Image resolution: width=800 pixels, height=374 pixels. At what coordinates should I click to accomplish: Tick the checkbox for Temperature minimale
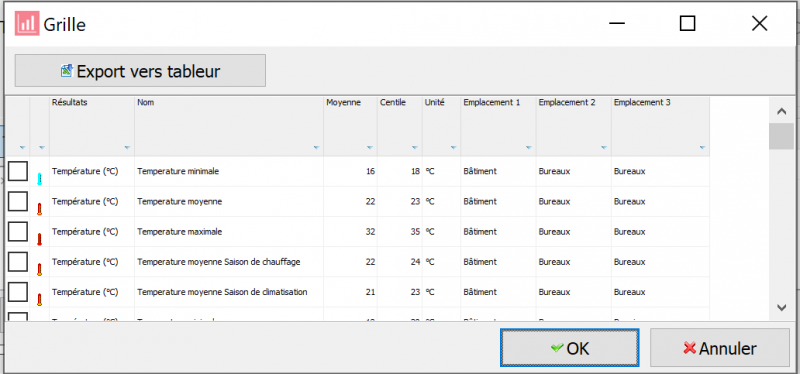click(x=18, y=171)
